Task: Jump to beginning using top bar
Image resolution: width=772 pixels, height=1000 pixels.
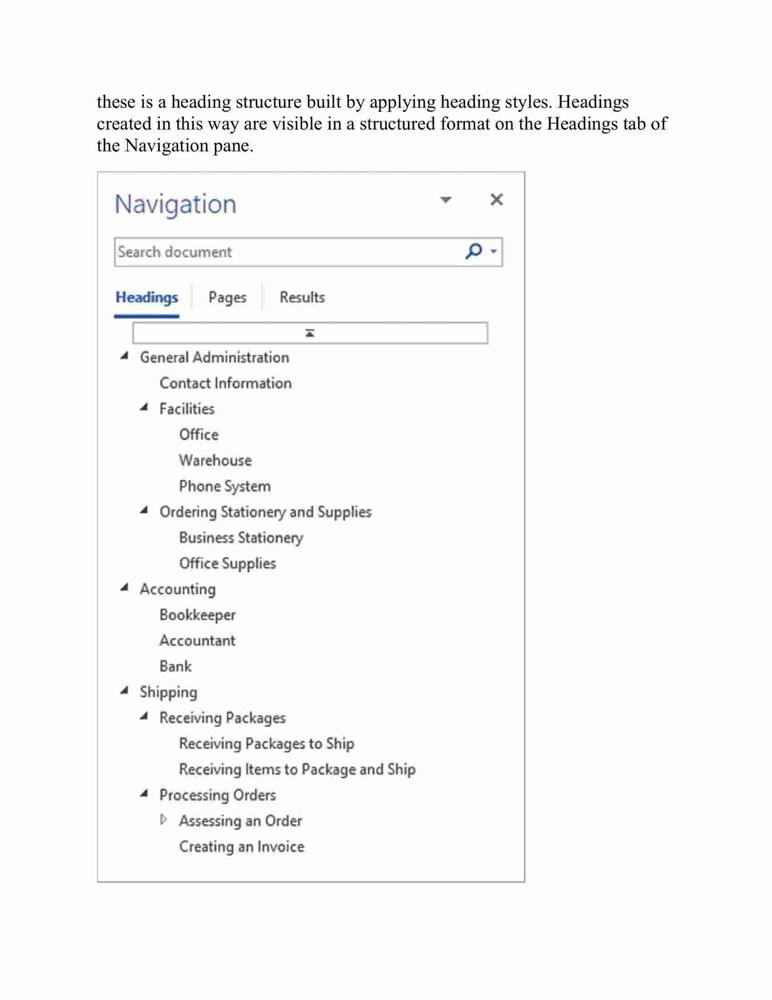Action: (310, 333)
